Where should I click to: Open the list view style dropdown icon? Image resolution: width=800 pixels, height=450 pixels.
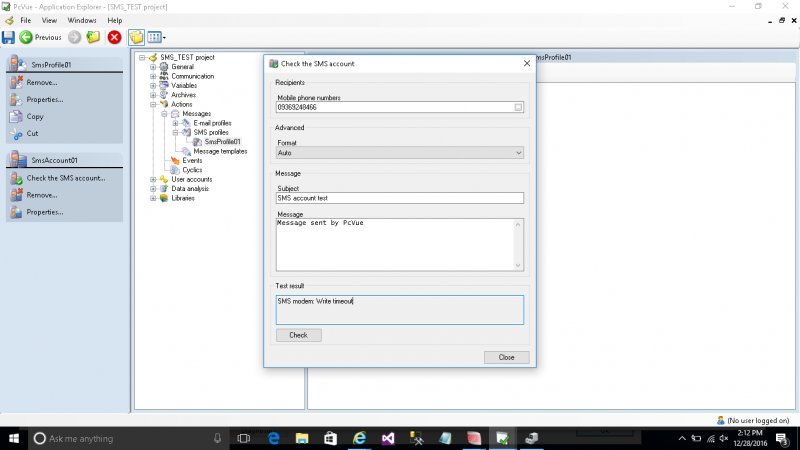pyautogui.click(x=156, y=37)
